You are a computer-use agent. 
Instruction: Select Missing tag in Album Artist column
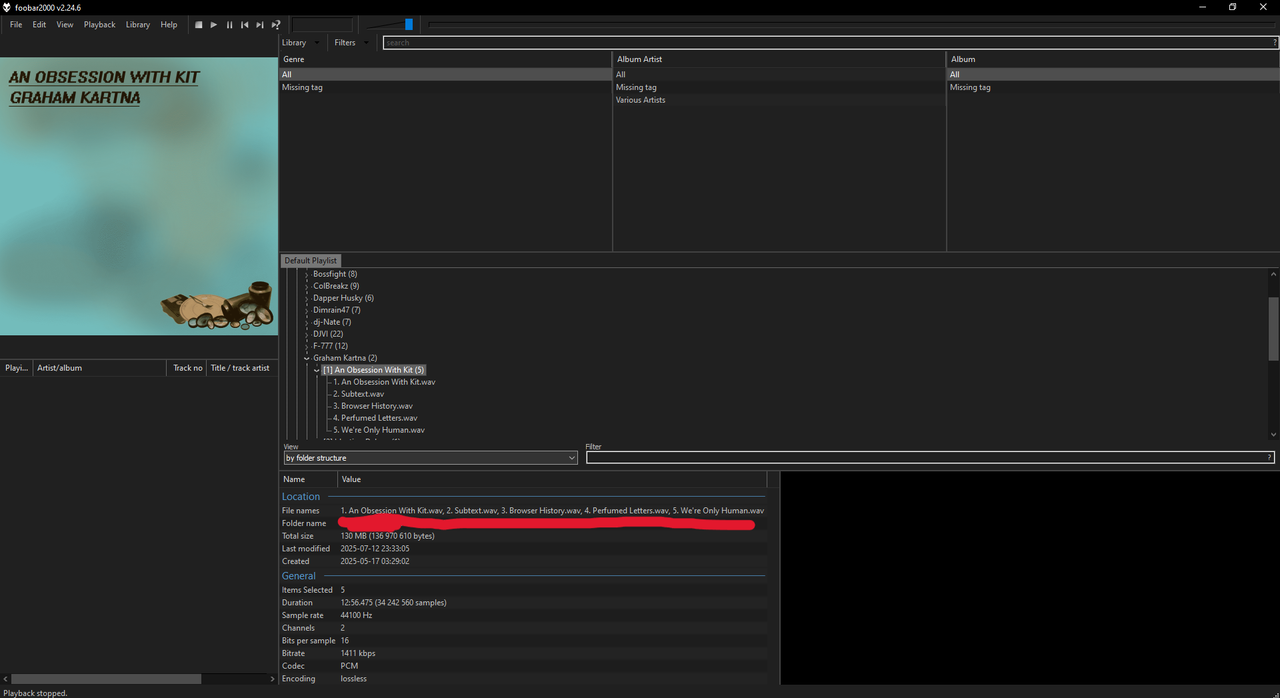pyautogui.click(x=779, y=87)
